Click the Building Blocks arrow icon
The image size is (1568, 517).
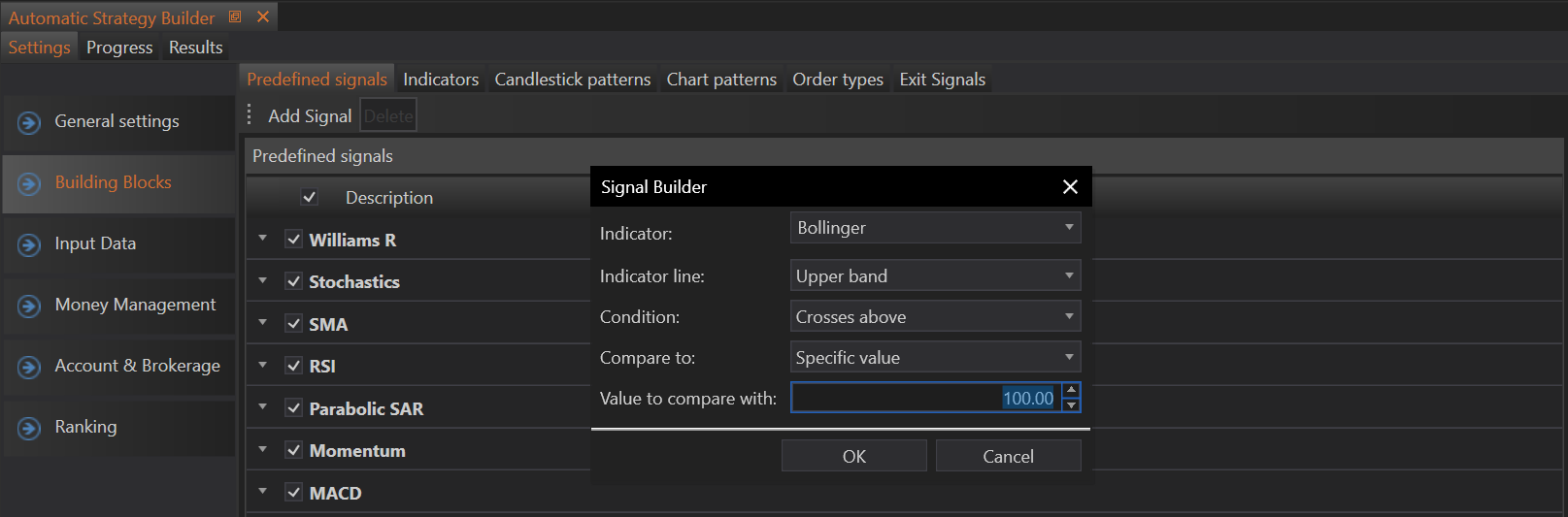[x=29, y=183]
